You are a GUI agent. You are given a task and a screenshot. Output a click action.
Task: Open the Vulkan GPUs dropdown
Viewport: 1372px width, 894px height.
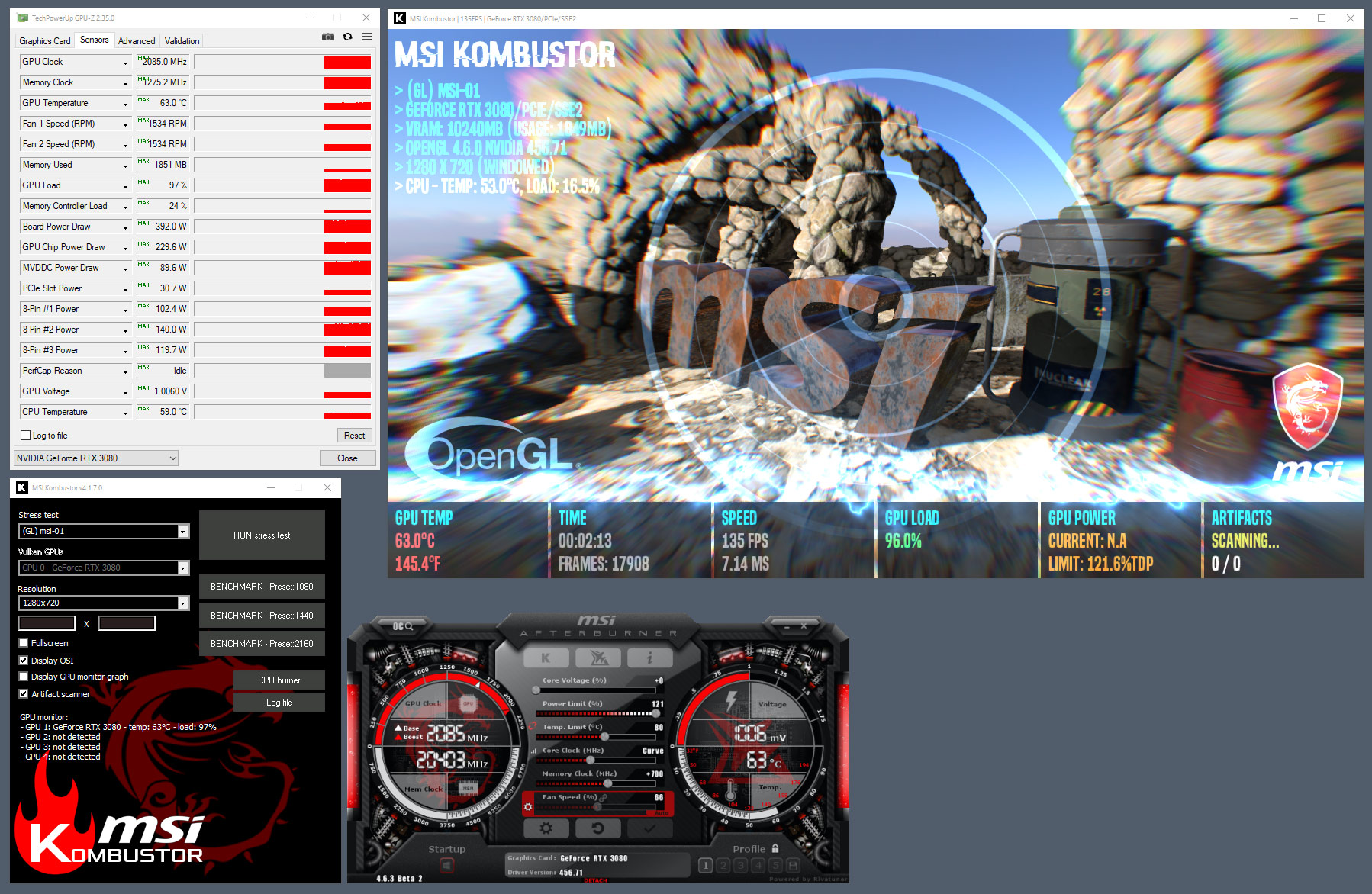pos(104,568)
